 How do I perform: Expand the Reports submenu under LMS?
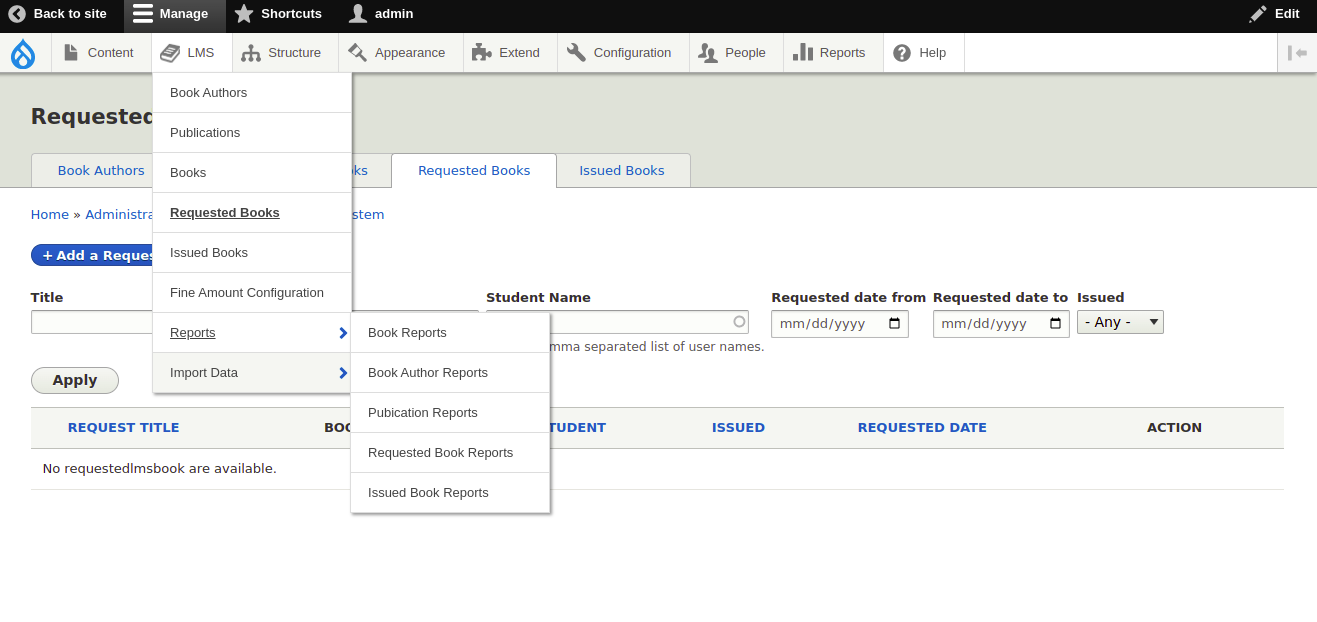pos(193,332)
